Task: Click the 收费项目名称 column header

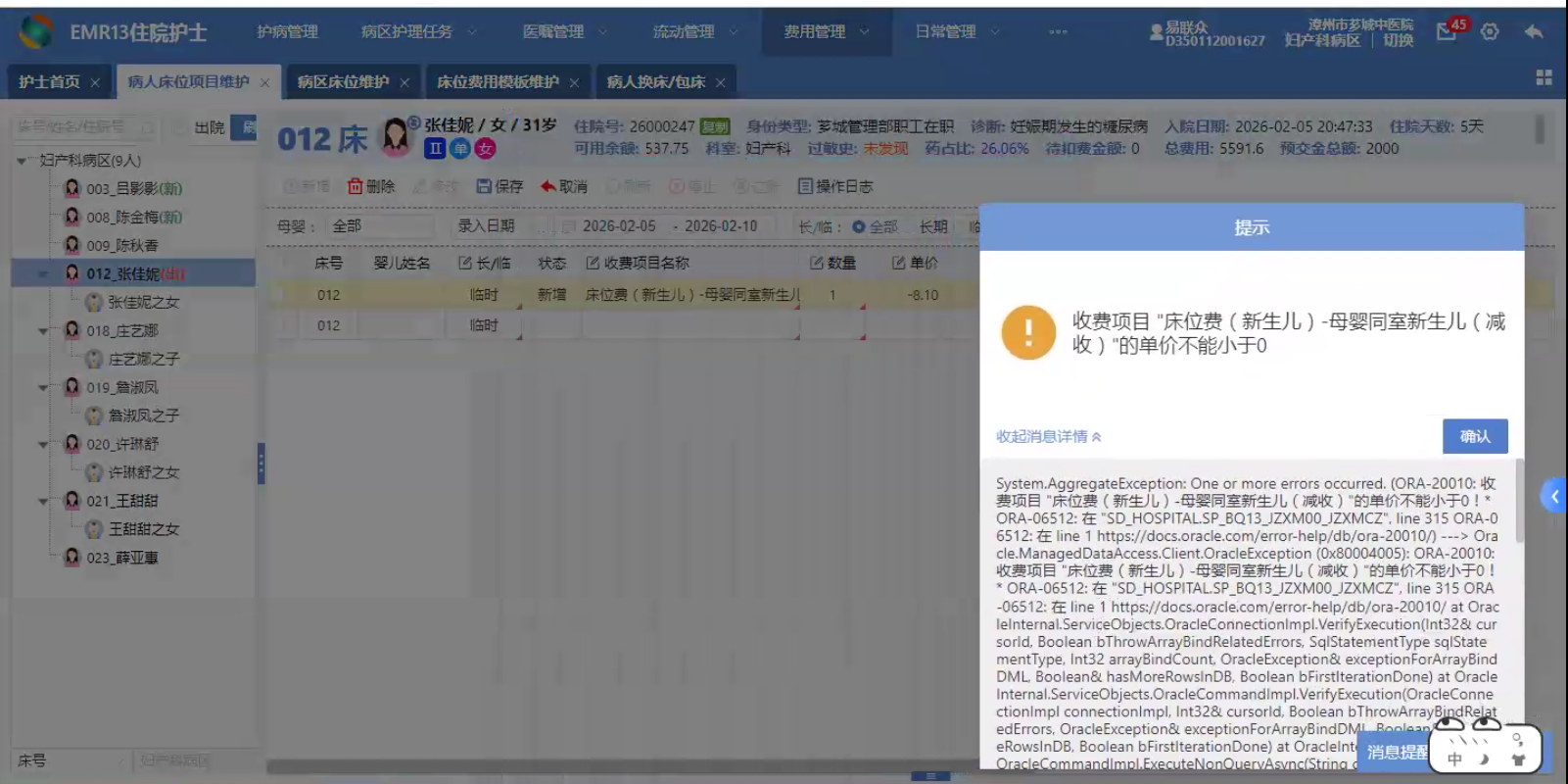Action: pos(646,263)
